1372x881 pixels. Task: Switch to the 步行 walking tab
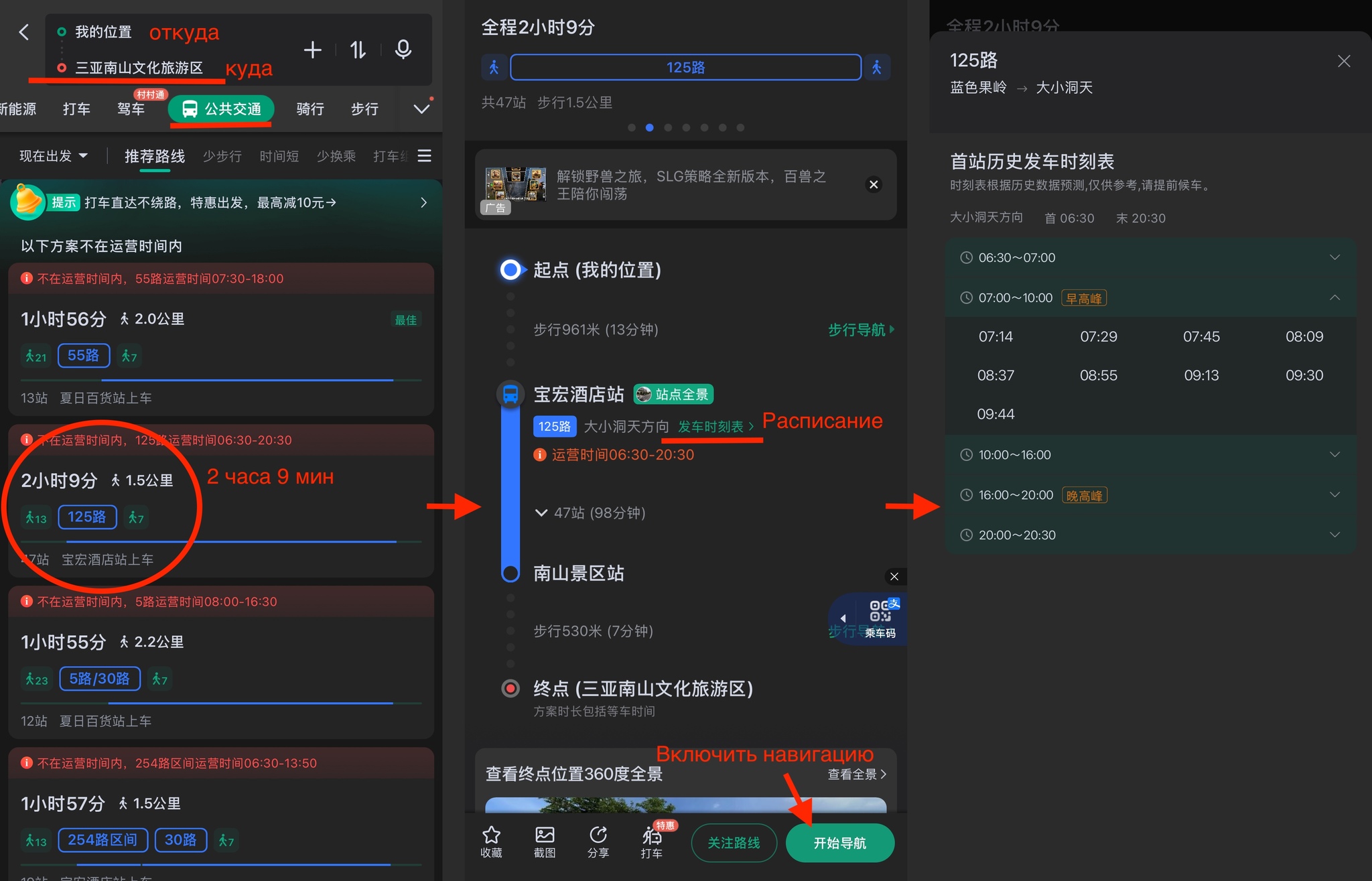click(x=364, y=109)
